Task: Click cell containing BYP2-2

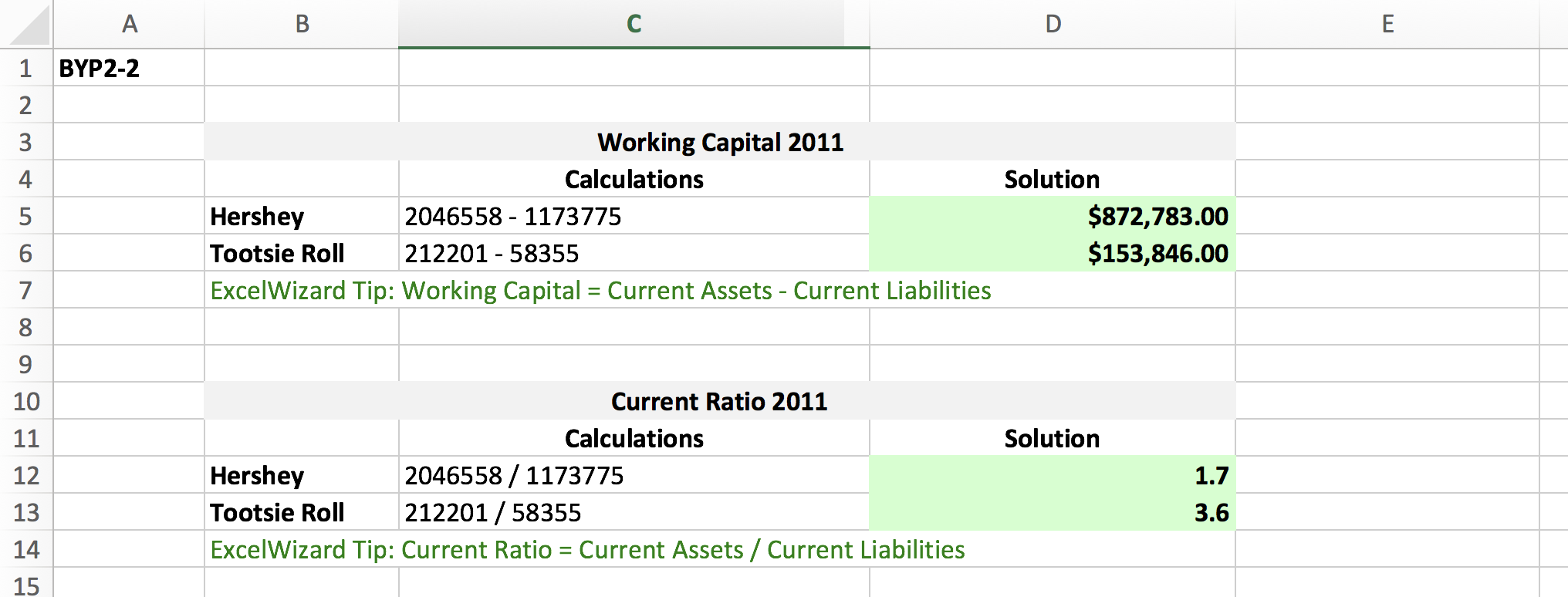Action: [129, 68]
